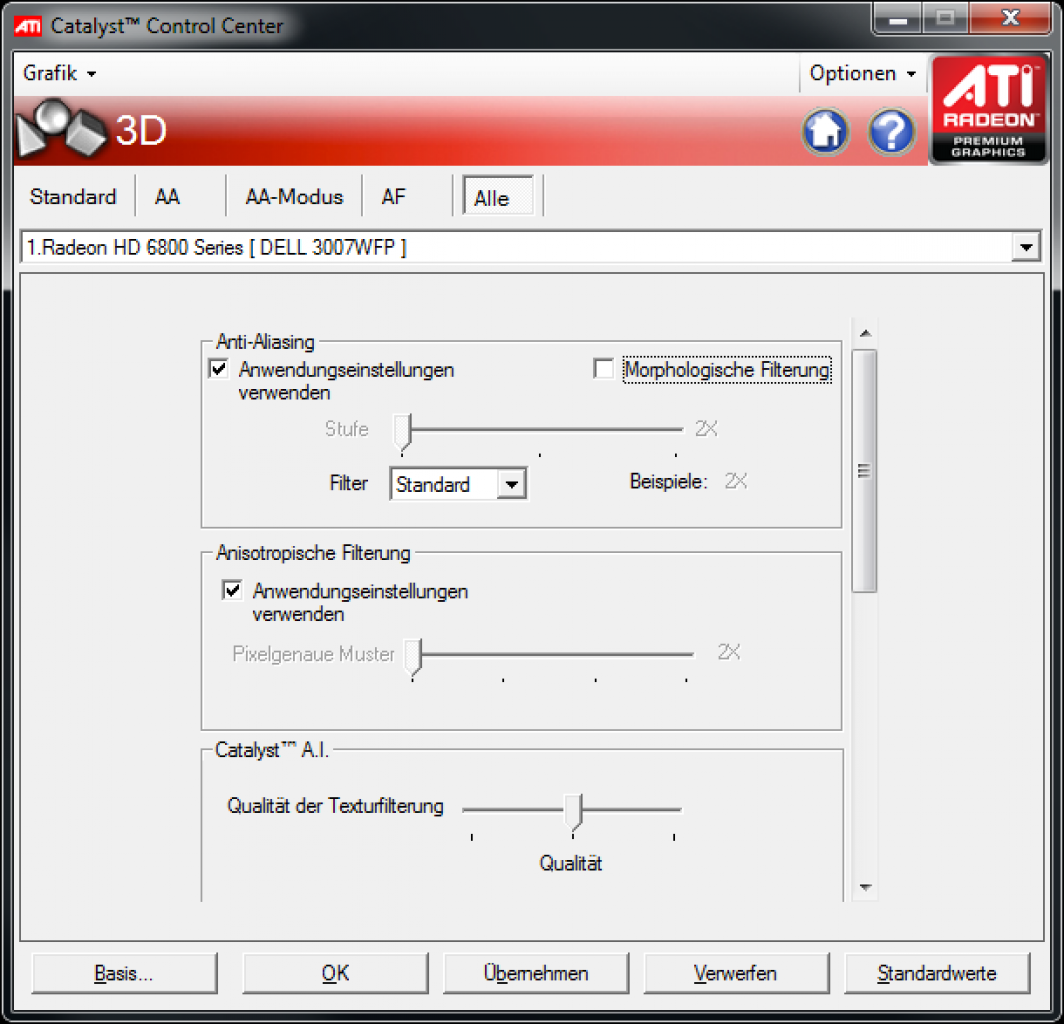Click the Anisotropische Filterung group title

[313, 553]
